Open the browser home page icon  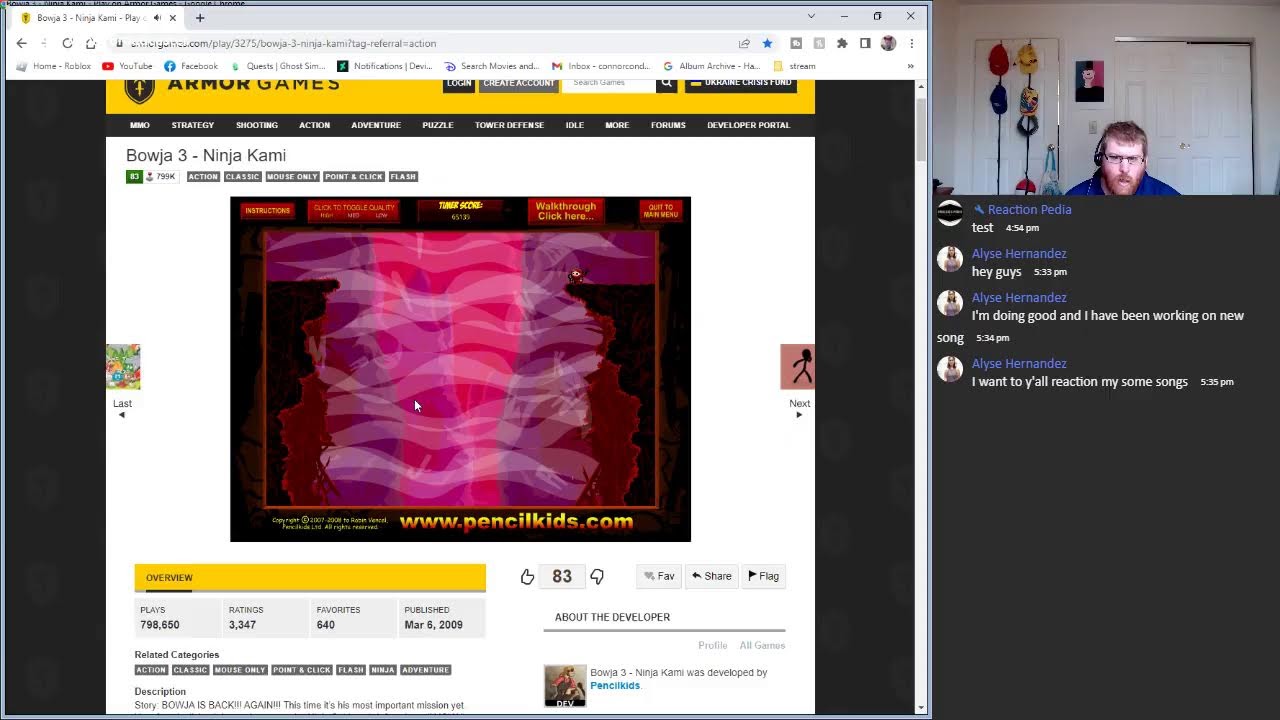(x=91, y=43)
